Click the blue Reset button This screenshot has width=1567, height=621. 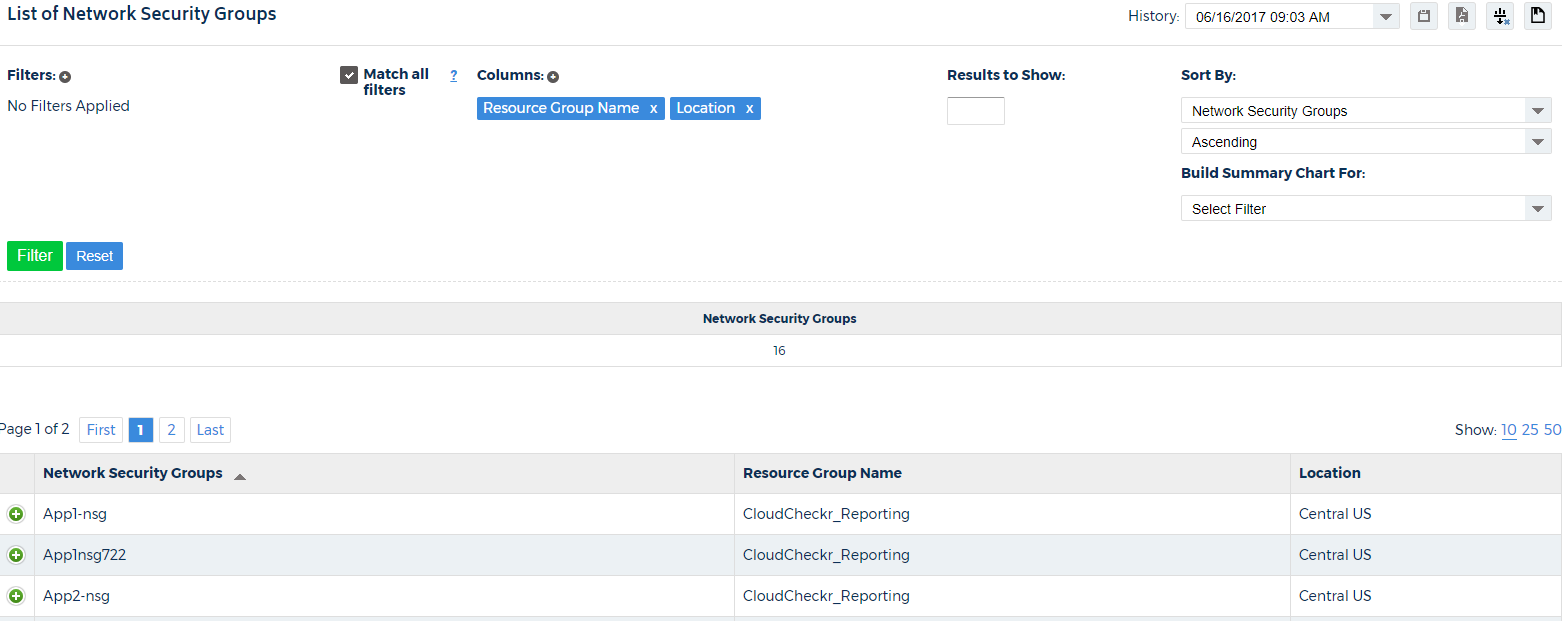tap(95, 256)
